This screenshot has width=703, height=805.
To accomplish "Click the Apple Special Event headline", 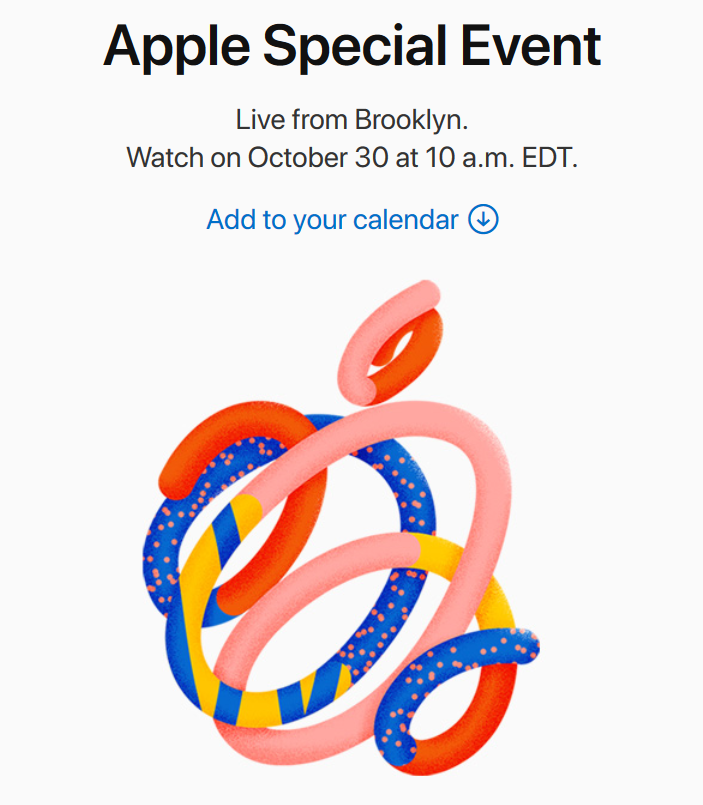I will 352,47.
